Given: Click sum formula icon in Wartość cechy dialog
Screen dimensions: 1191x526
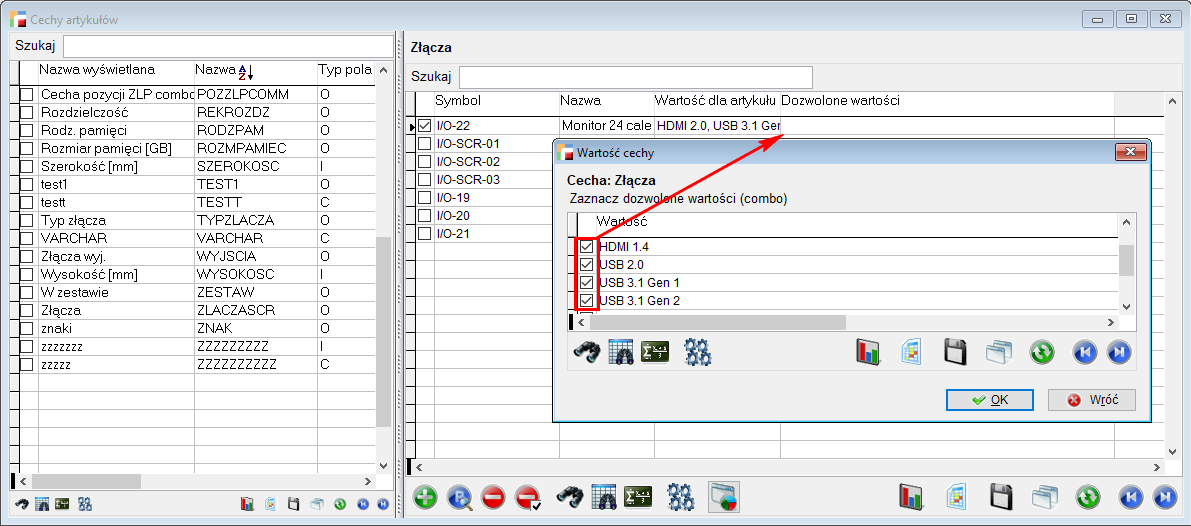Looking at the screenshot, I should [x=655, y=352].
